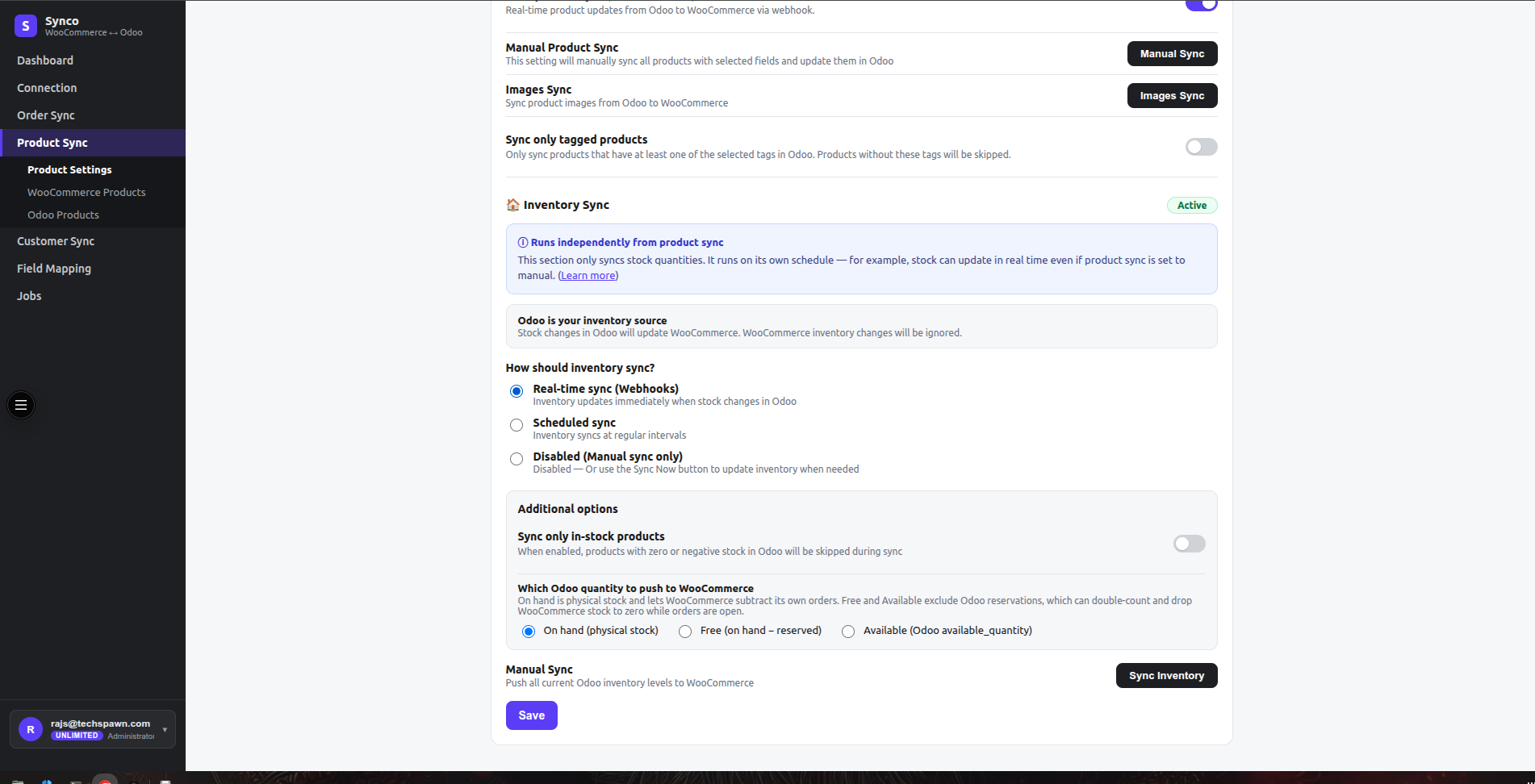1535x784 pixels.
Task: Save the product settings
Action: tap(531, 715)
